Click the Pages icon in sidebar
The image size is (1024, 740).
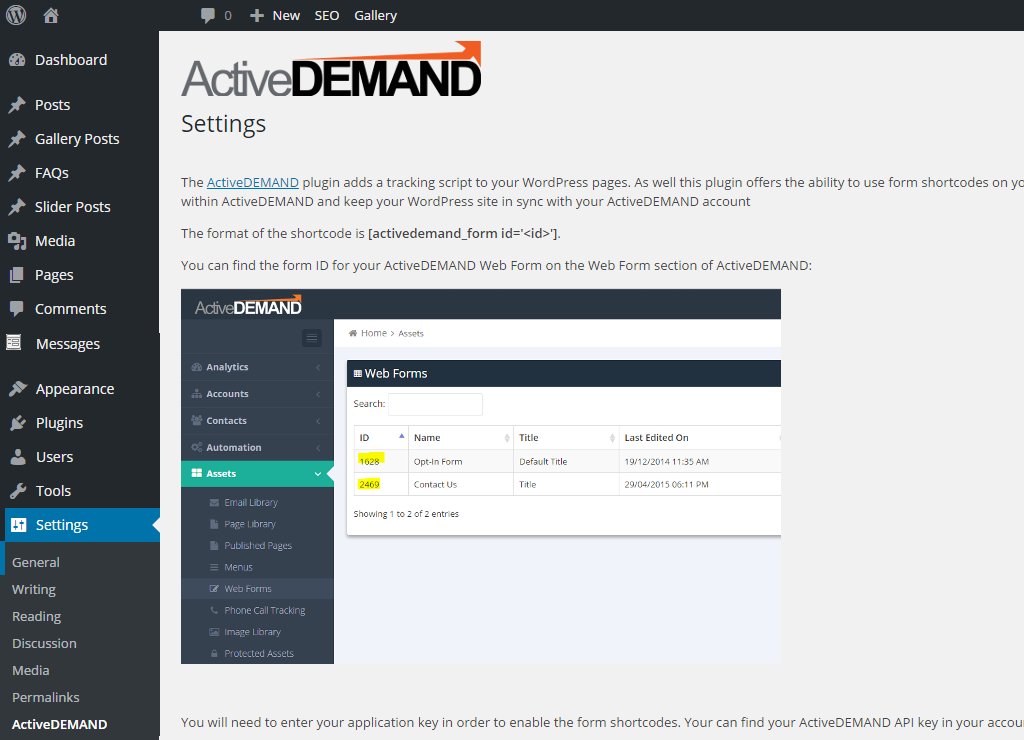coord(18,275)
